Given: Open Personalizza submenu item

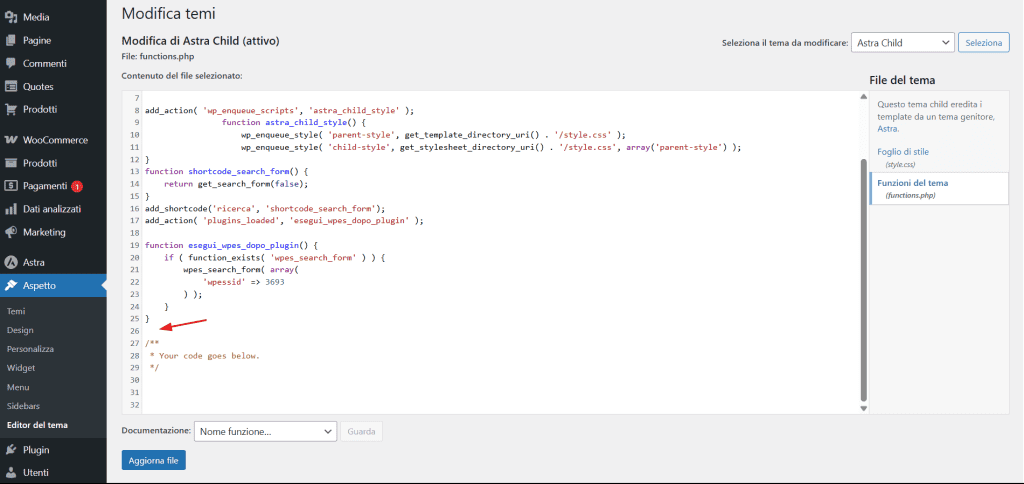Looking at the screenshot, I should (30, 349).
